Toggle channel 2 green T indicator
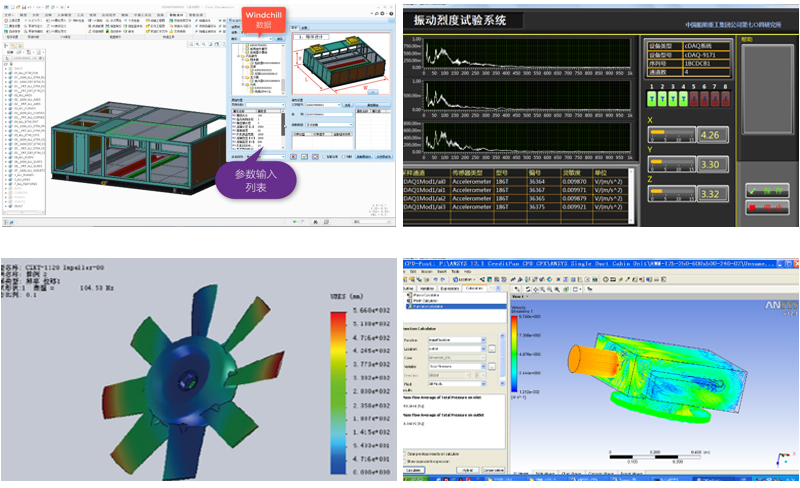The width and height of the screenshot is (800, 488). click(662, 98)
